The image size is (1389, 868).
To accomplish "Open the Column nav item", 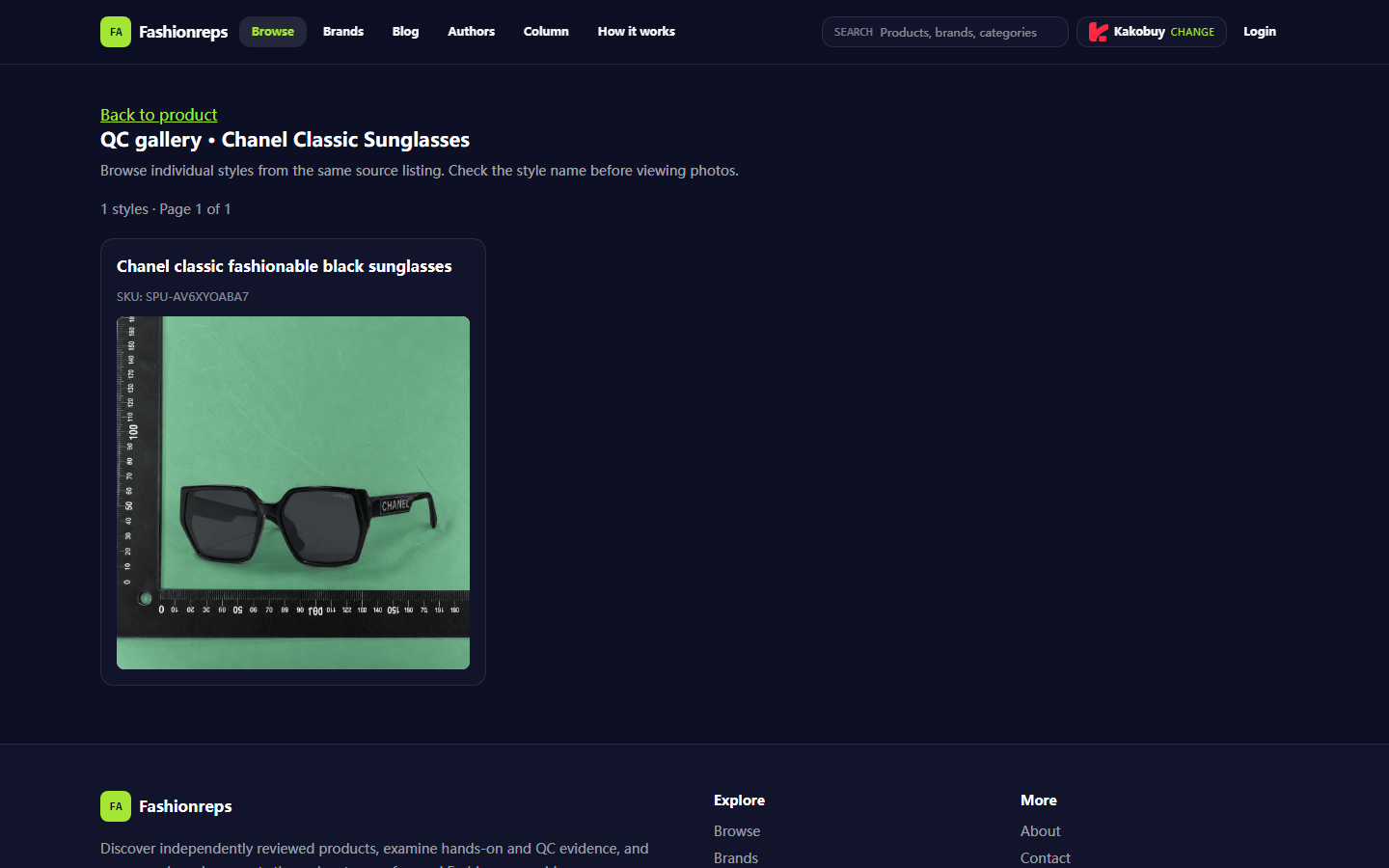I will click(x=546, y=32).
